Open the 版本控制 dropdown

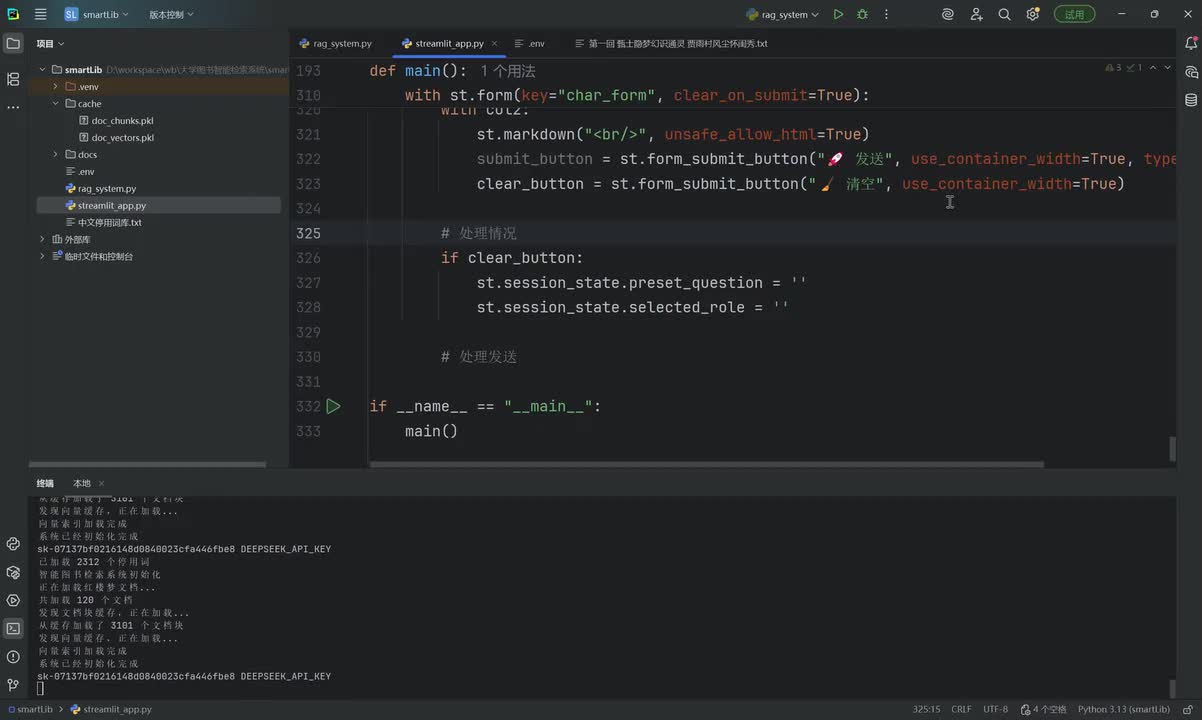coord(171,14)
